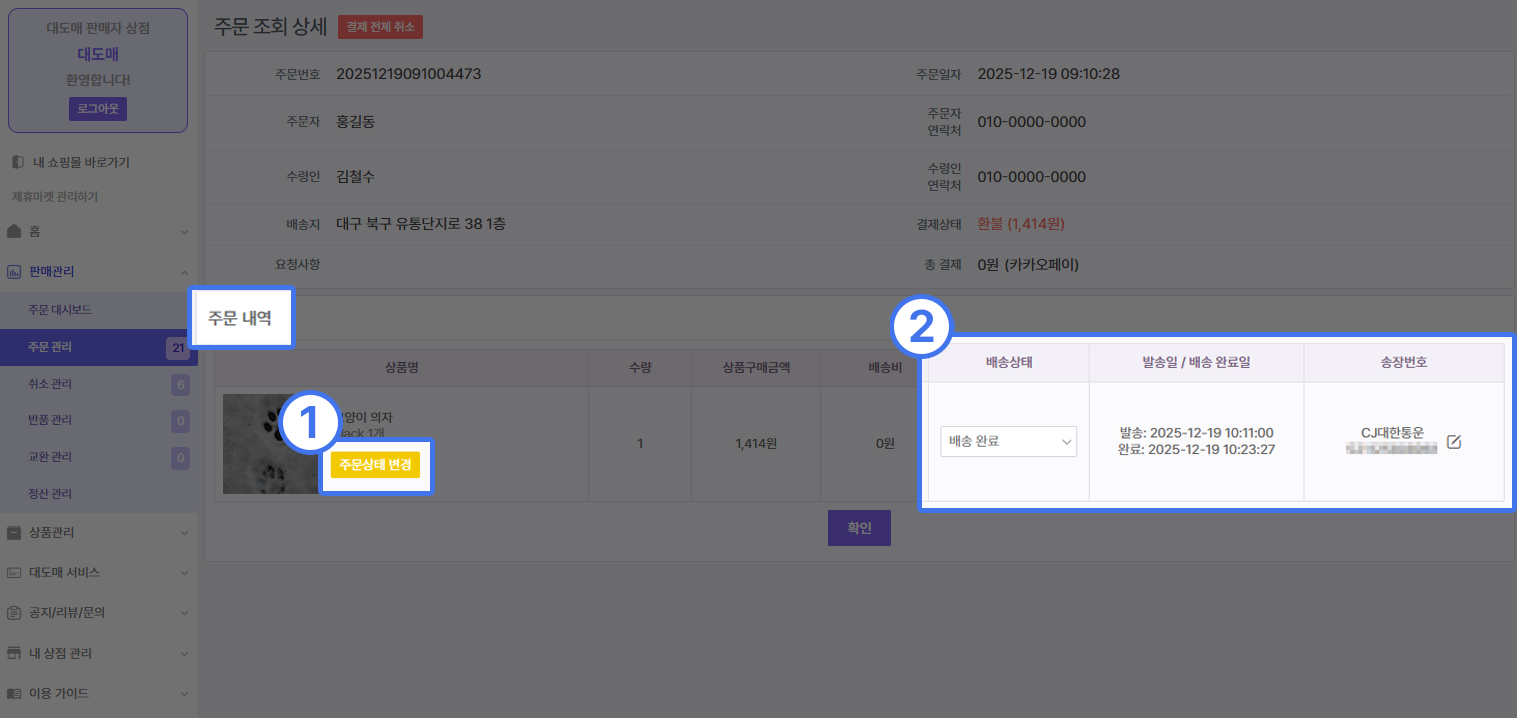The image size is (1517, 718).
Task: Click the tracking number edit icon
Action: pos(1454,442)
